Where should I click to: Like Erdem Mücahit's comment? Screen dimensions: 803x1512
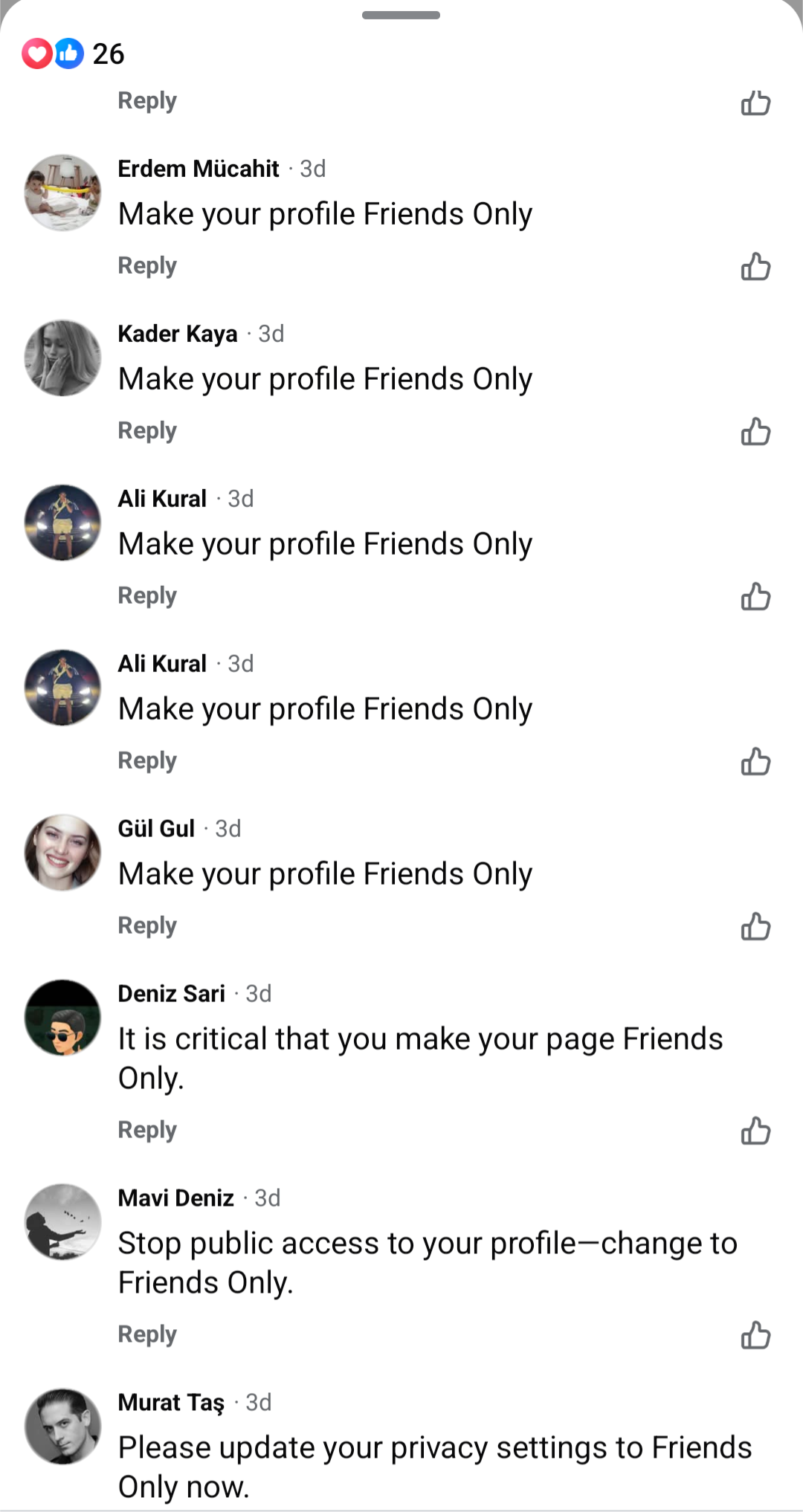755,266
